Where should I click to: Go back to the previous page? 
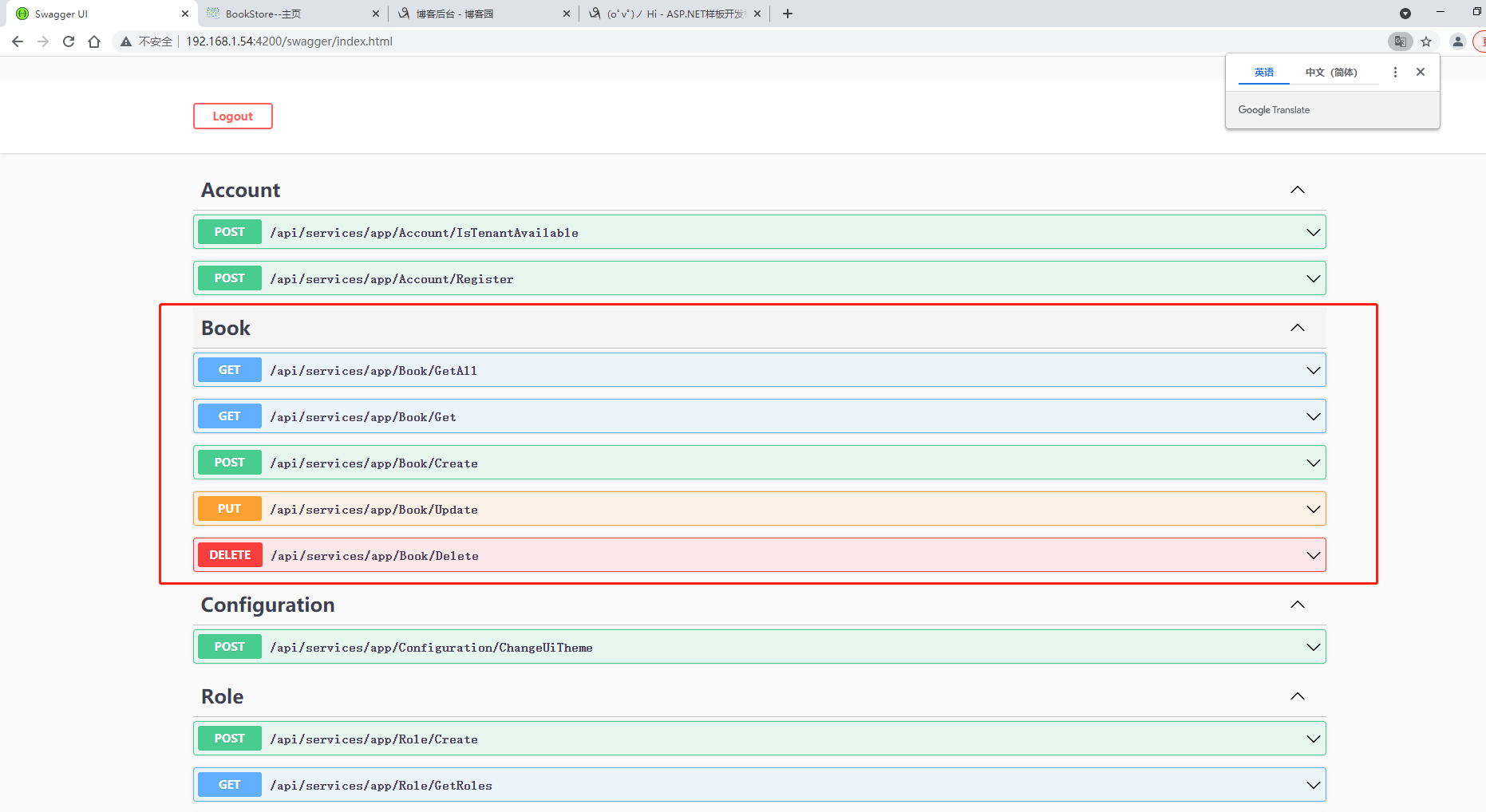tap(18, 41)
